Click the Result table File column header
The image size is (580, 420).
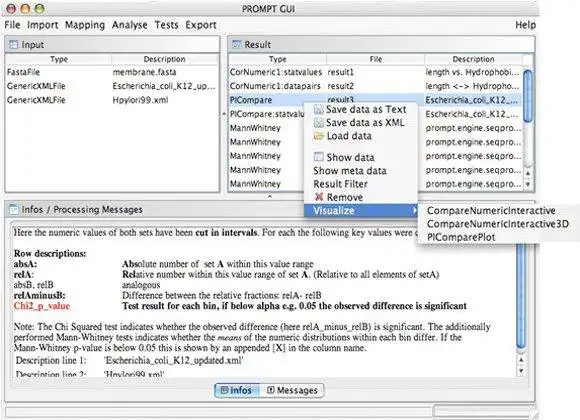point(375,59)
